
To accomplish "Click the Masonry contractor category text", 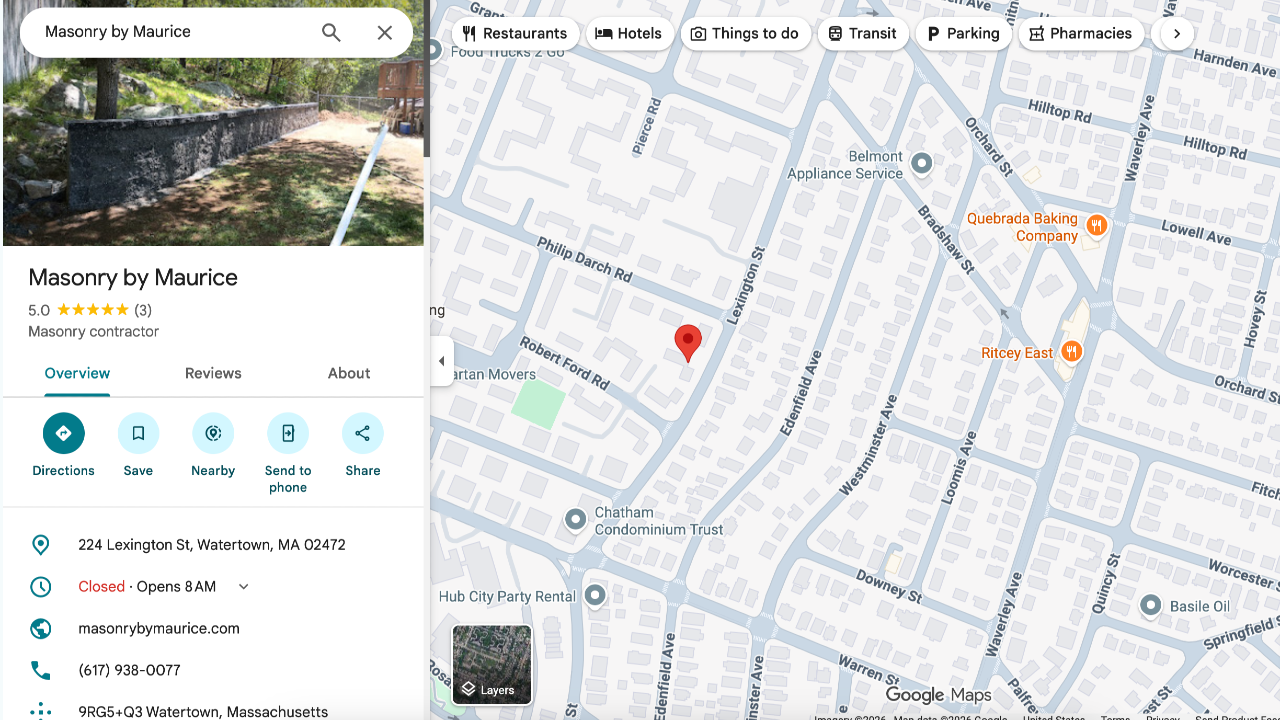I will [94, 332].
